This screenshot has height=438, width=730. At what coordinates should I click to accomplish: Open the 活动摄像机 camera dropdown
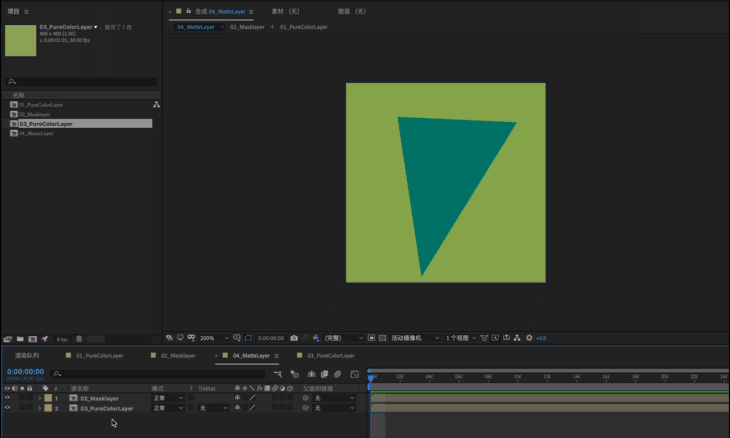click(x=415, y=338)
